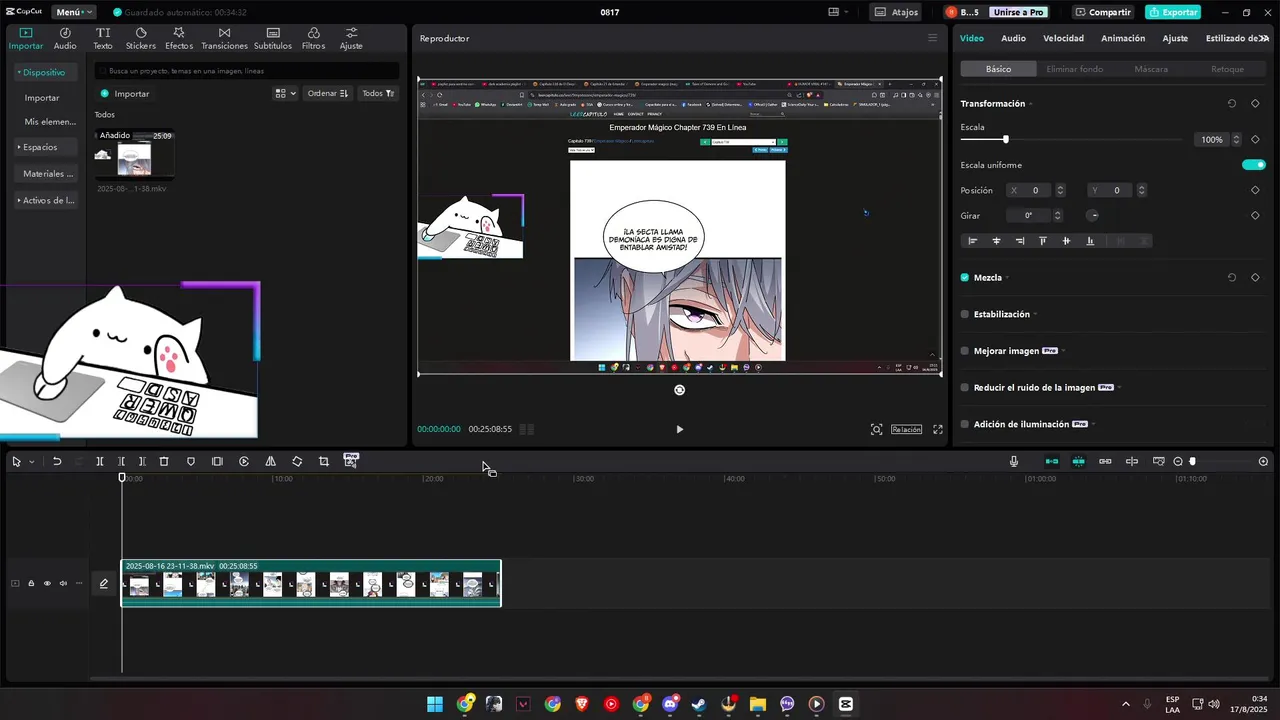Screen dimensions: 1280x720
Task: Toggle main track magnet snapping
Action: pos(1052,461)
